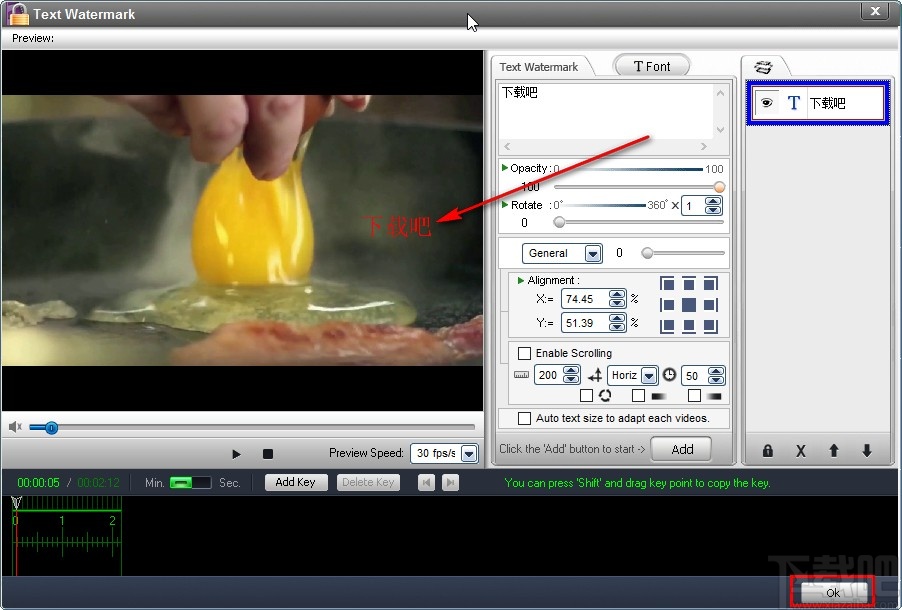
Task: Align watermark to middle-right
Action: [710, 305]
